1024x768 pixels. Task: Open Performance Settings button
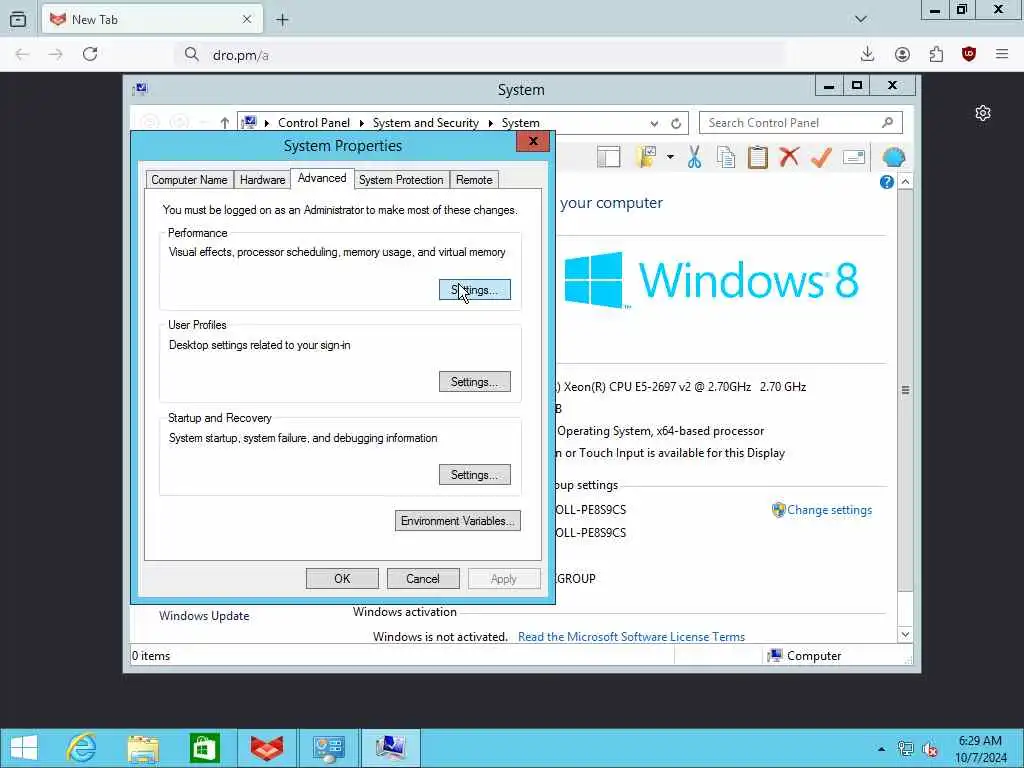475,290
